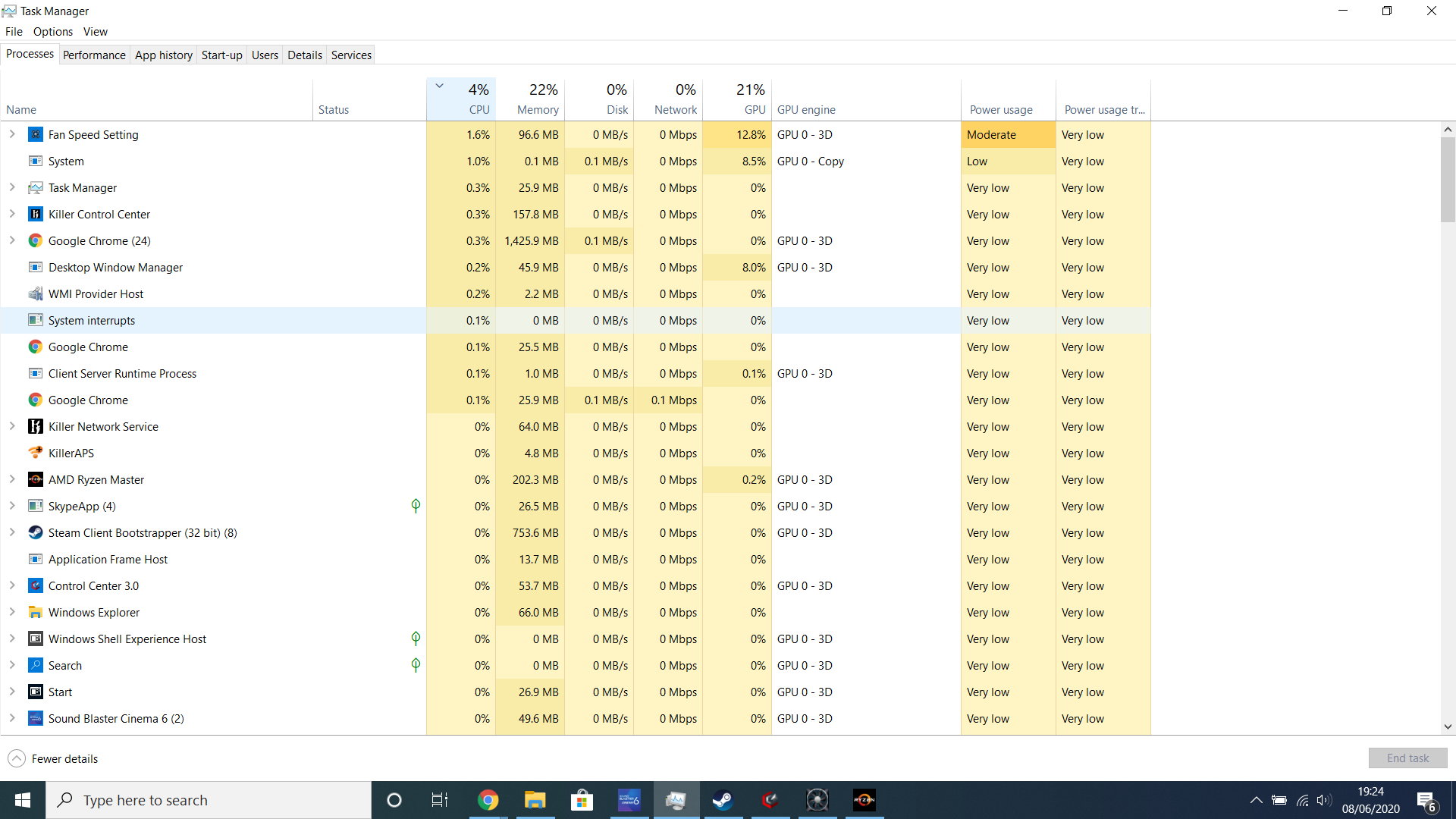Sort by the Disk column header
This screenshot has height=819, width=1456.
599,99
